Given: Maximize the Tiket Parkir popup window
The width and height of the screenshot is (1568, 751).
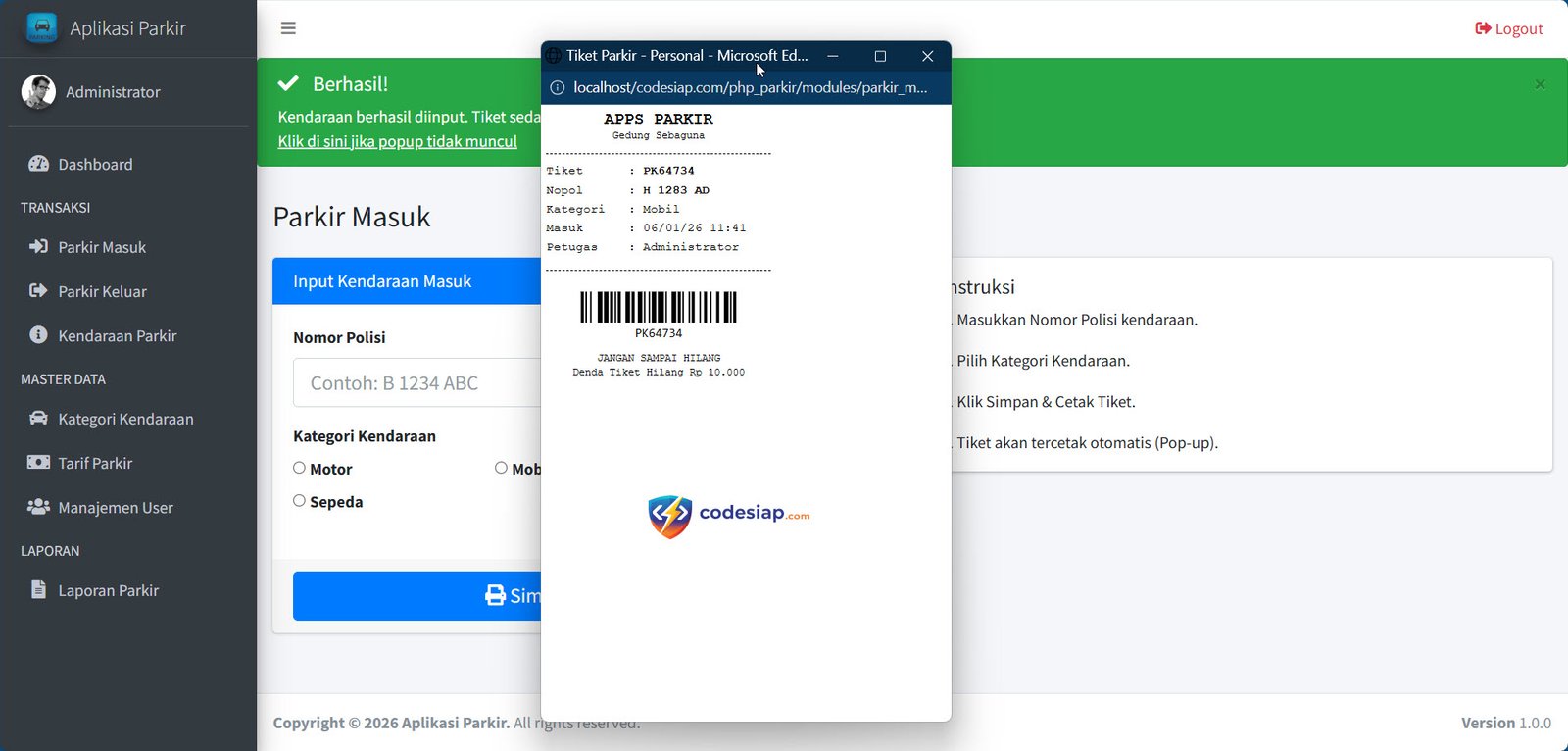Looking at the screenshot, I should click(x=880, y=56).
